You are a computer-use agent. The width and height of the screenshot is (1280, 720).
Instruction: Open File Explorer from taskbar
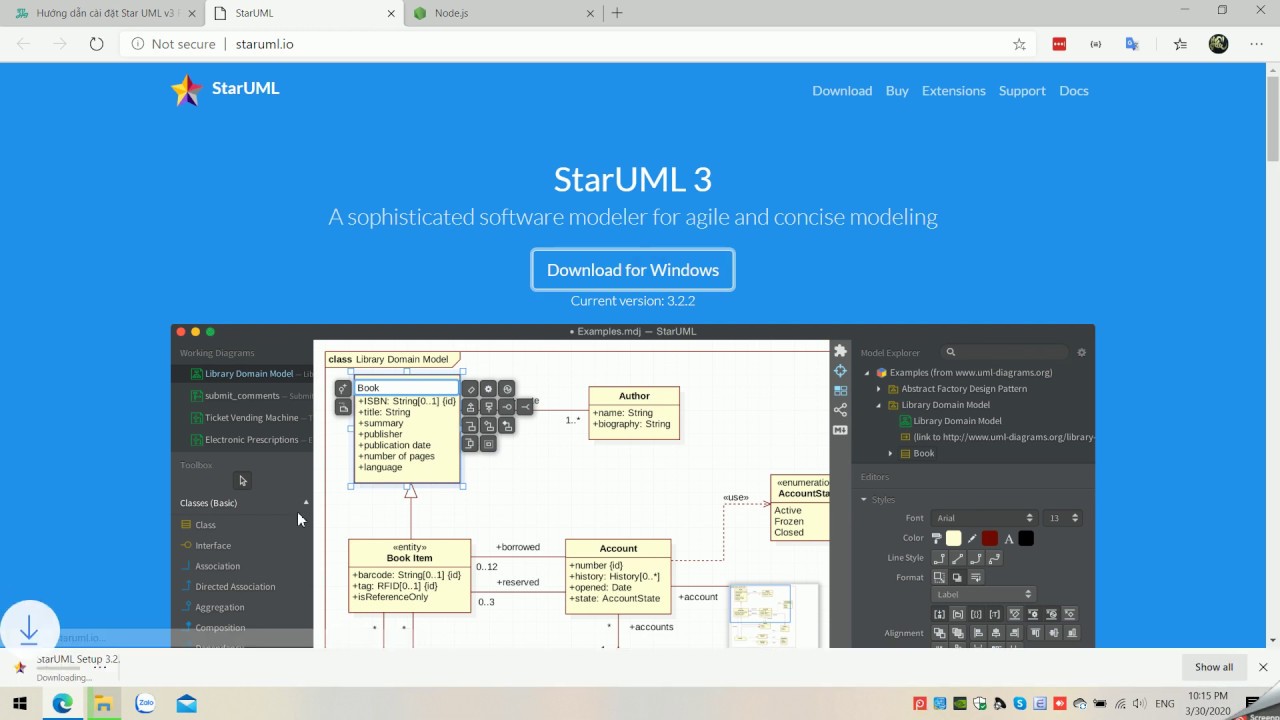click(103, 704)
